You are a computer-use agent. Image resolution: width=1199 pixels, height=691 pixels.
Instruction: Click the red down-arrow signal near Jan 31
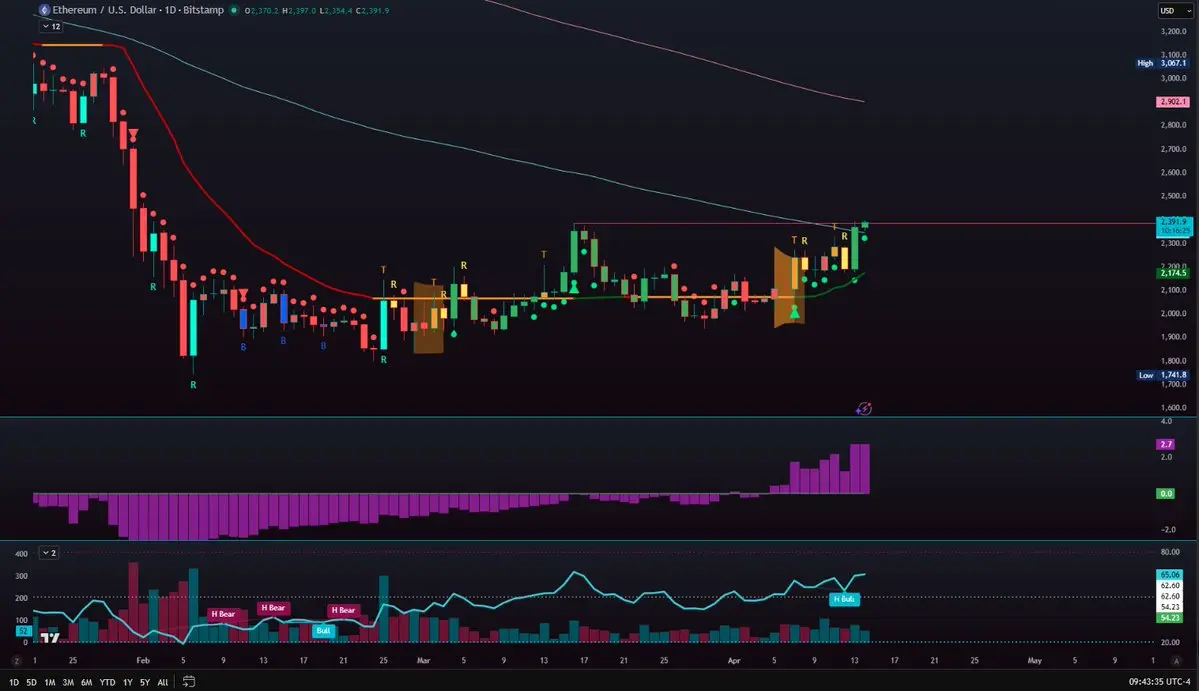133,135
